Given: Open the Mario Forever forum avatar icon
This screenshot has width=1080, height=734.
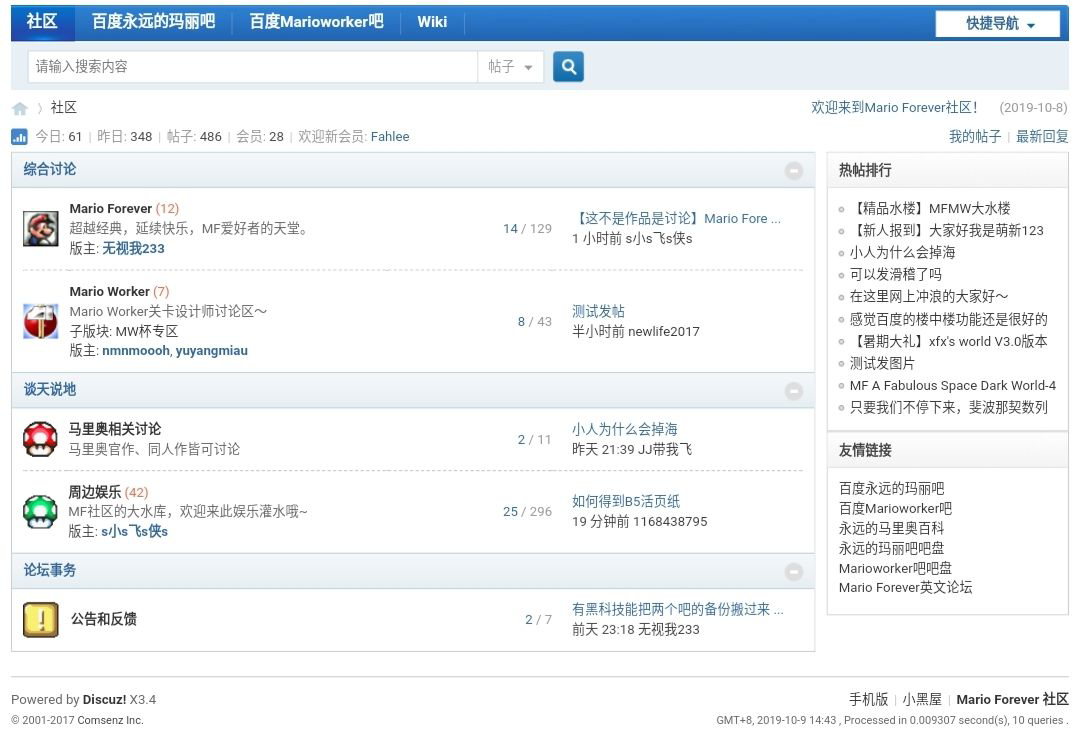Looking at the screenshot, I should click(41, 229).
